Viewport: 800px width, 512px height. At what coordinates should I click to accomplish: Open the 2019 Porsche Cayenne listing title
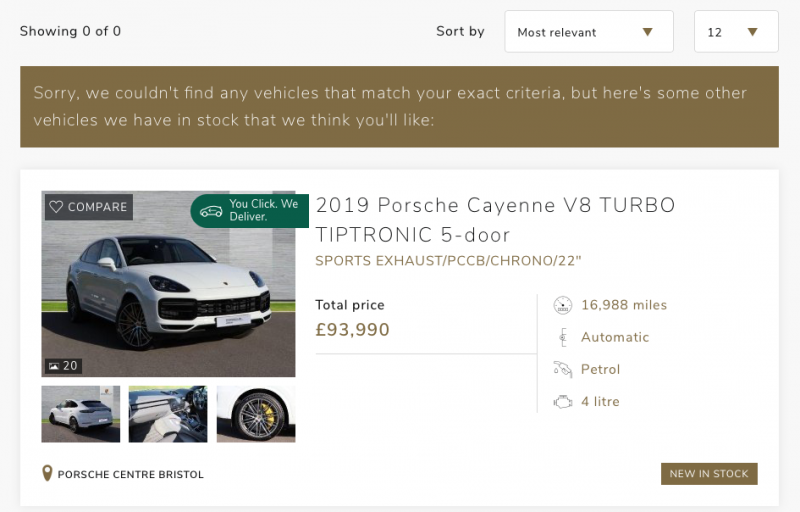(495, 220)
